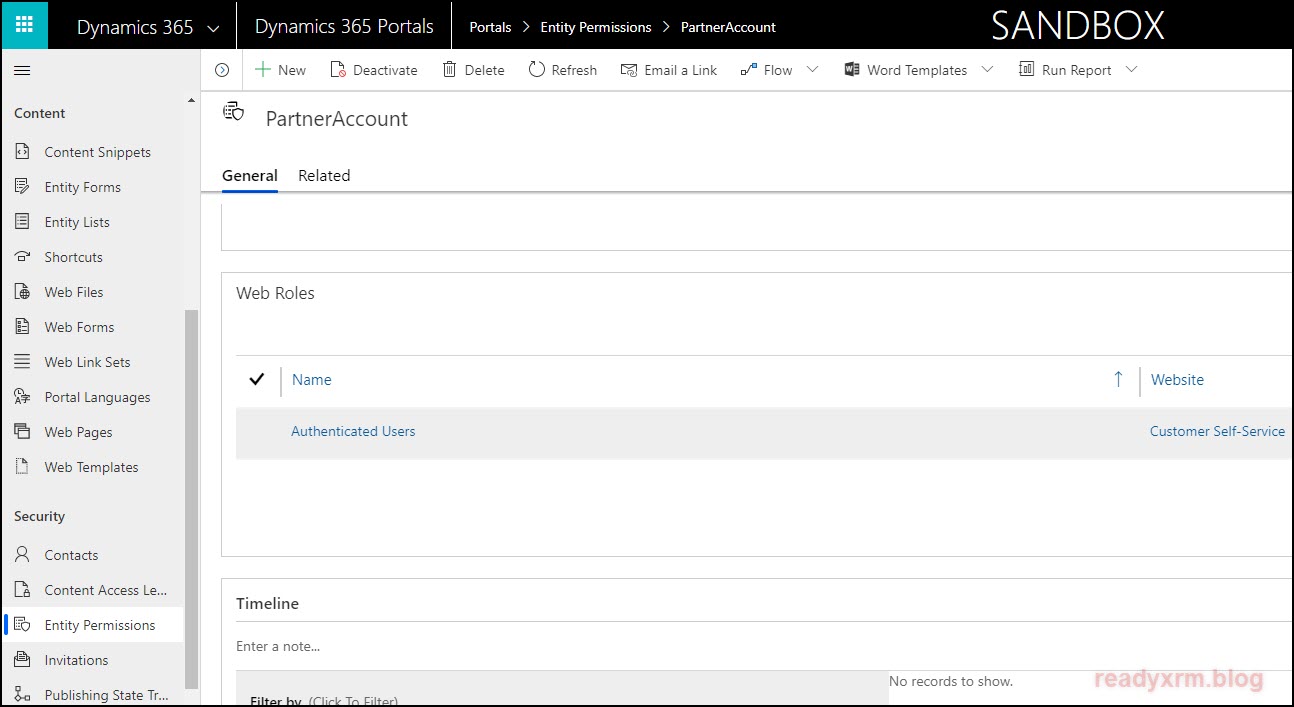Expand the Flow dropdown arrow
The height and width of the screenshot is (707, 1294).
tap(812, 70)
